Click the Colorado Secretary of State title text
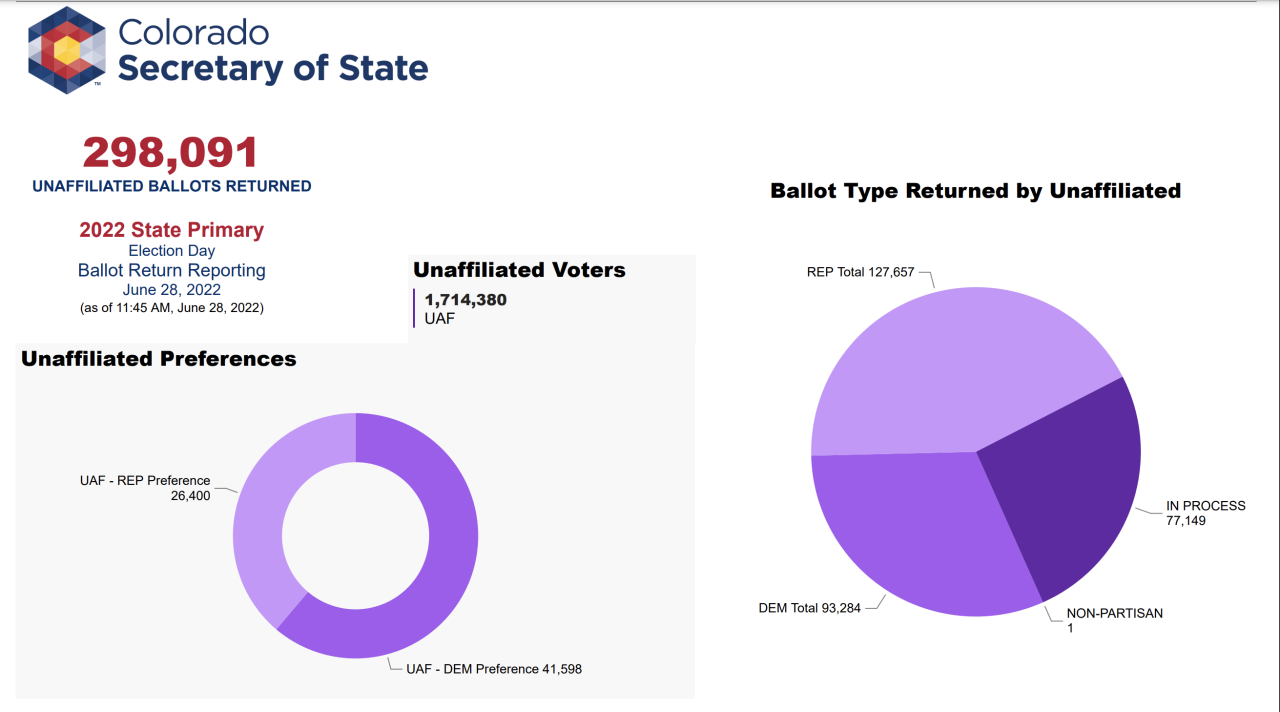The width and height of the screenshot is (1280, 712). (x=272, y=51)
